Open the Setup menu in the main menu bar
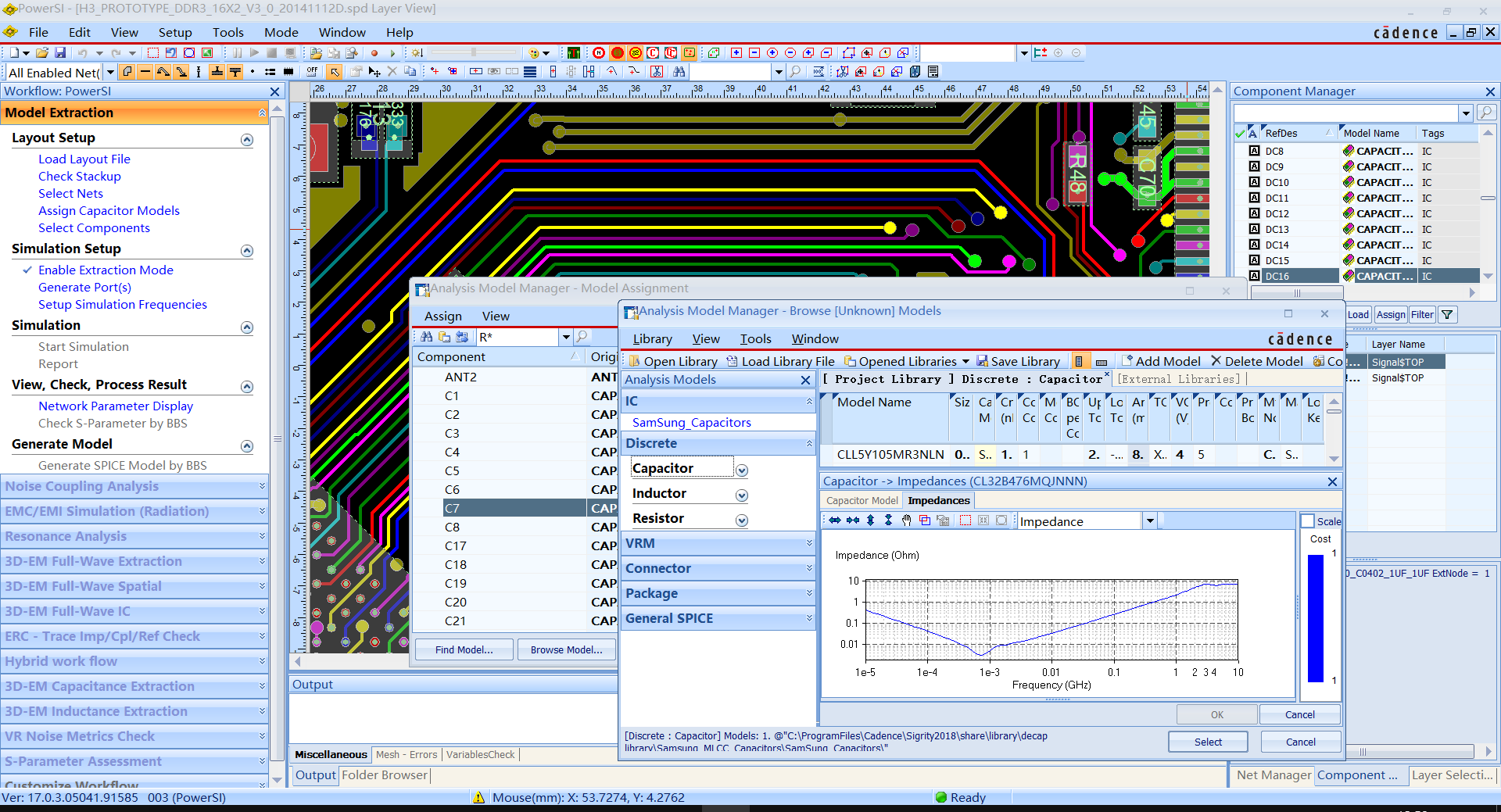The width and height of the screenshot is (1501, 812). [175, 32]
